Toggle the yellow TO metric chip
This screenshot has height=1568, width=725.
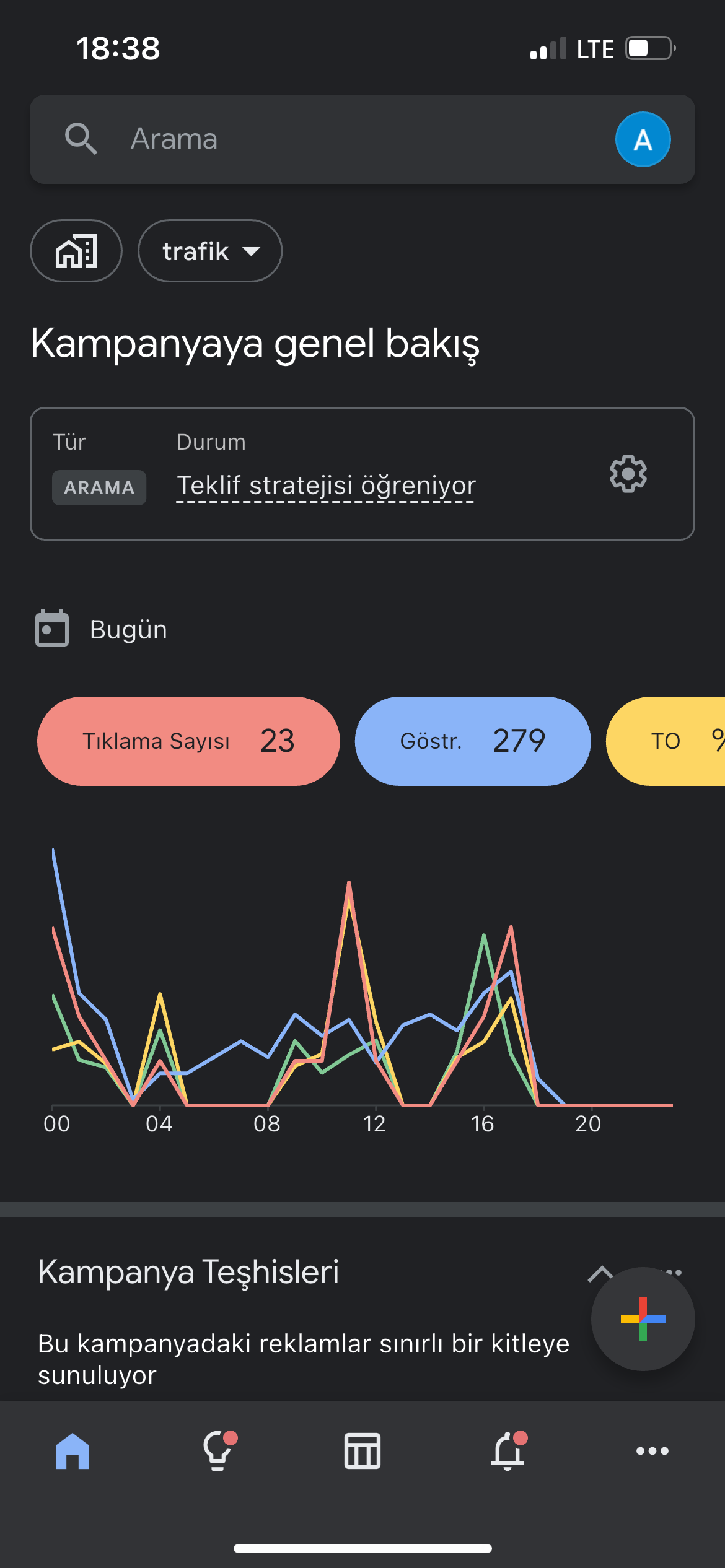pos(666,741)
